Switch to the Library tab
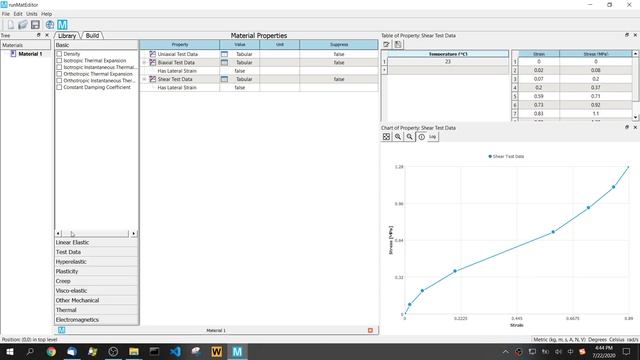 (67, 36)
